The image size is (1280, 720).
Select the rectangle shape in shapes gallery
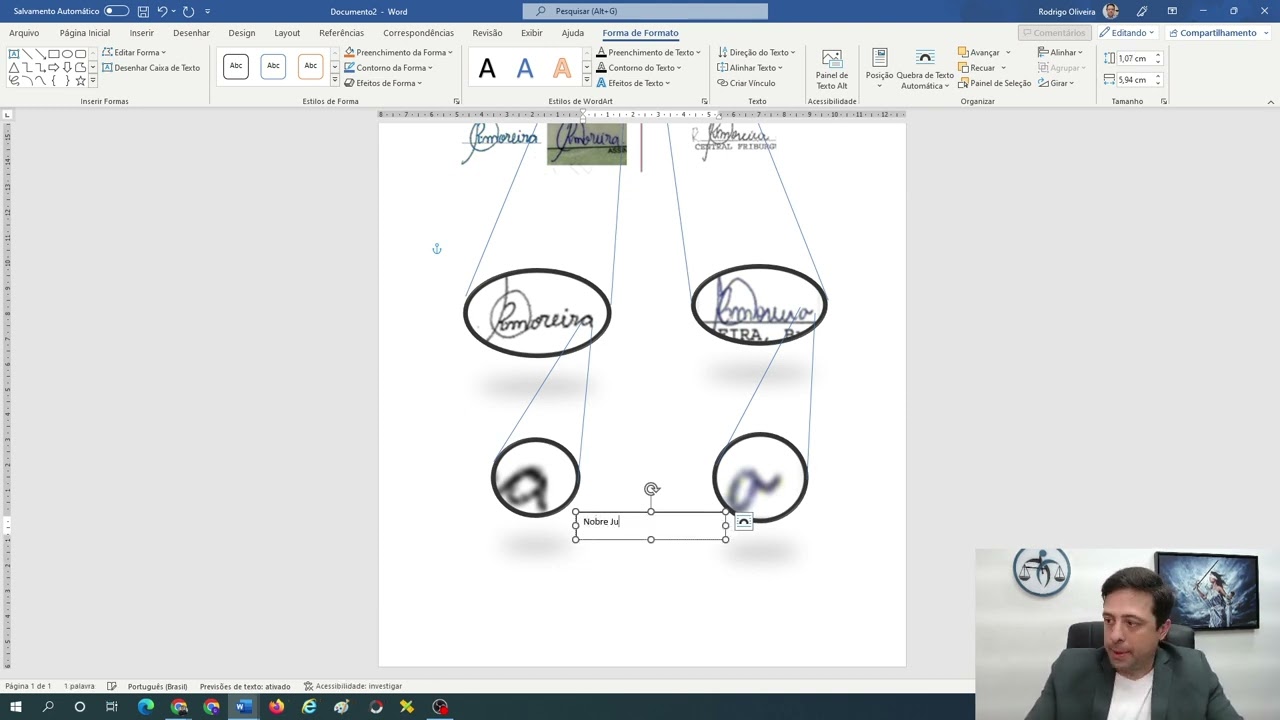54,54
